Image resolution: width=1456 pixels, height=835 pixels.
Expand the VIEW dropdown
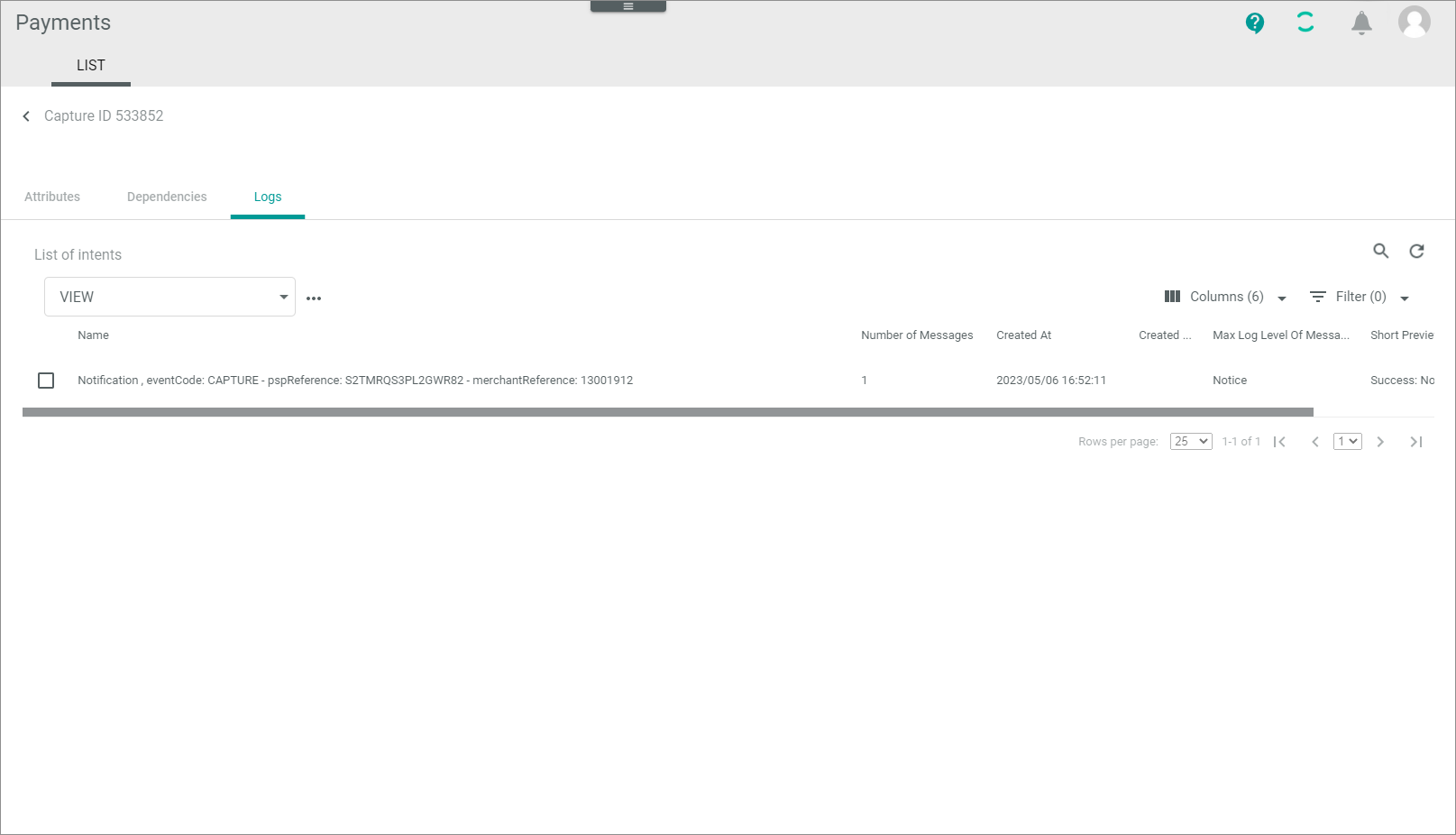[x=169, y=297]
